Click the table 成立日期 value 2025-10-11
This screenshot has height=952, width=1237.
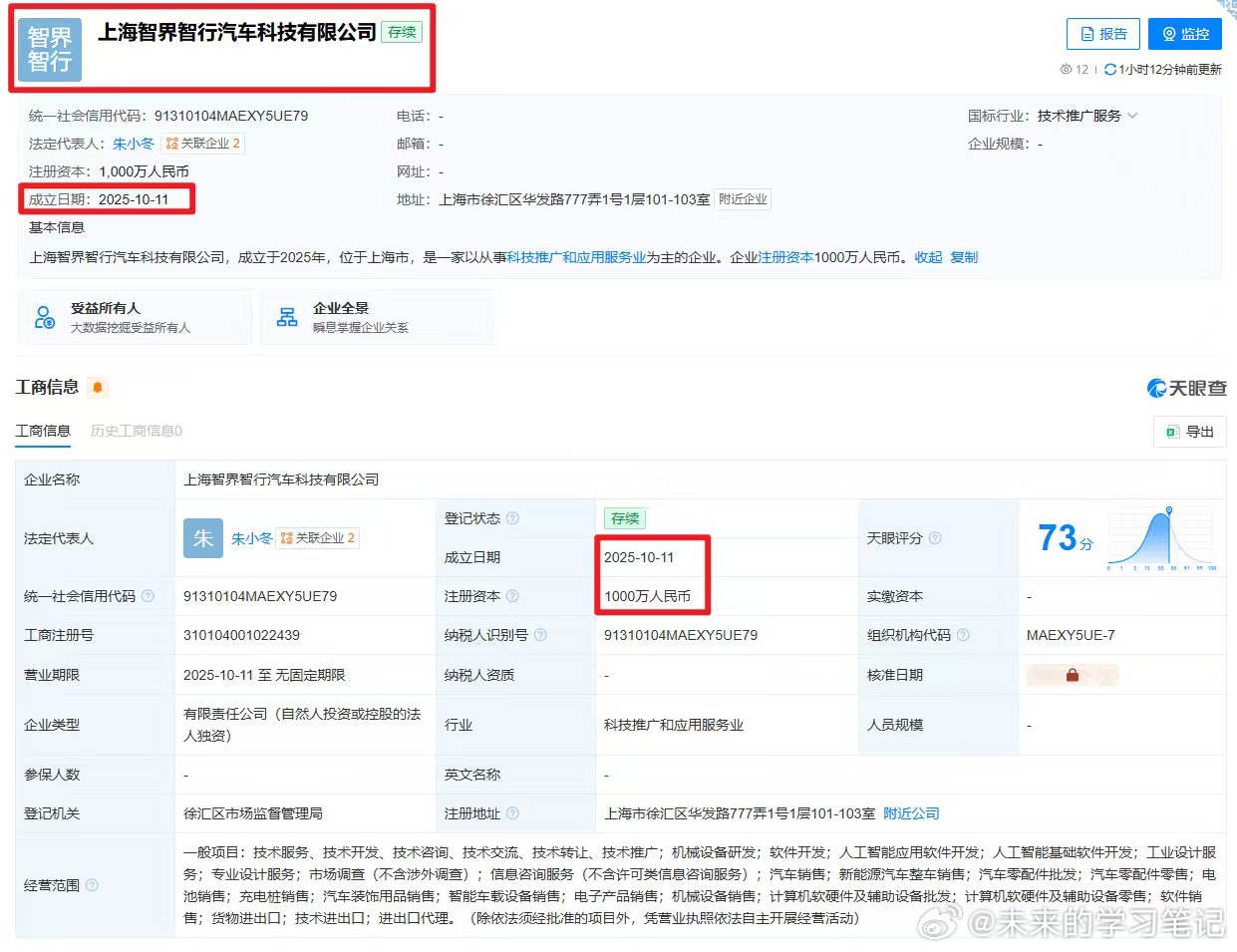[639, 557]
